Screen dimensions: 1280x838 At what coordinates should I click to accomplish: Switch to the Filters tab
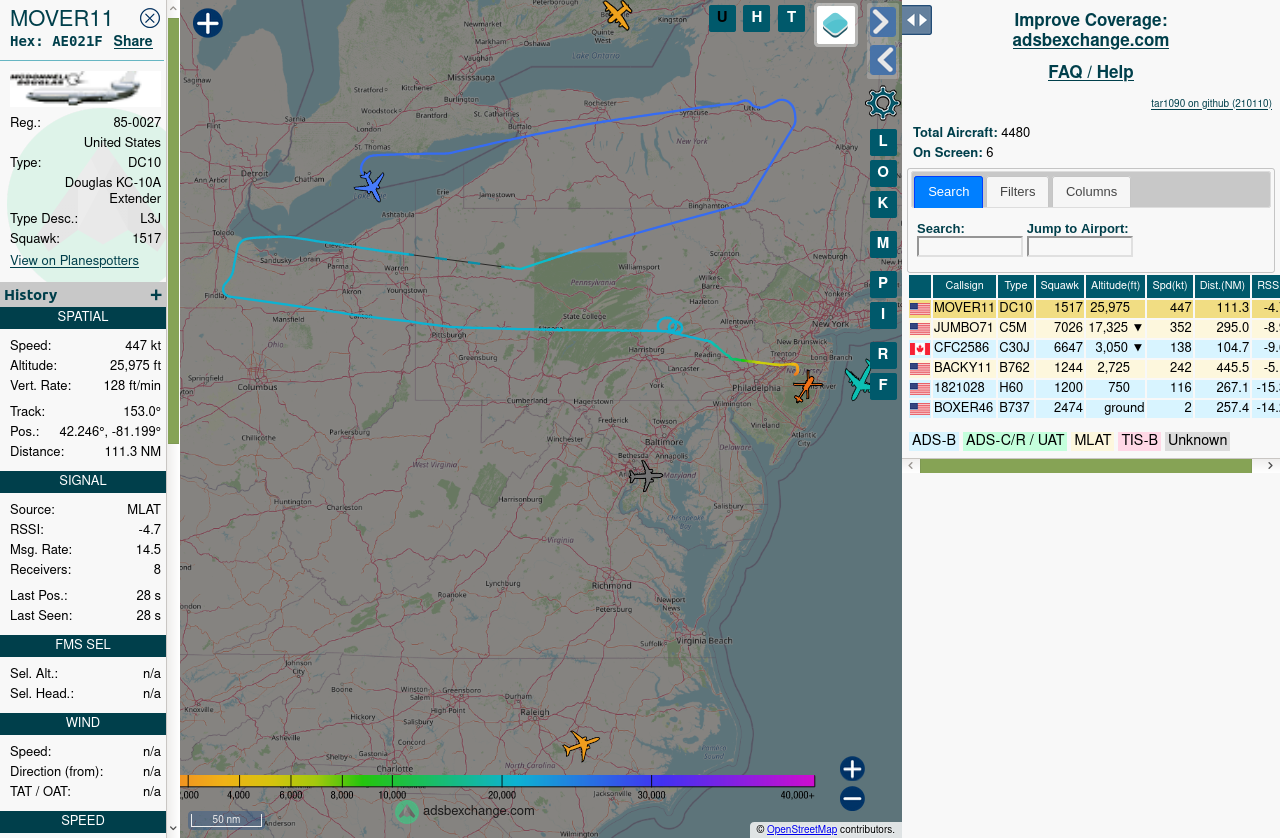(x=1017, y=192)
